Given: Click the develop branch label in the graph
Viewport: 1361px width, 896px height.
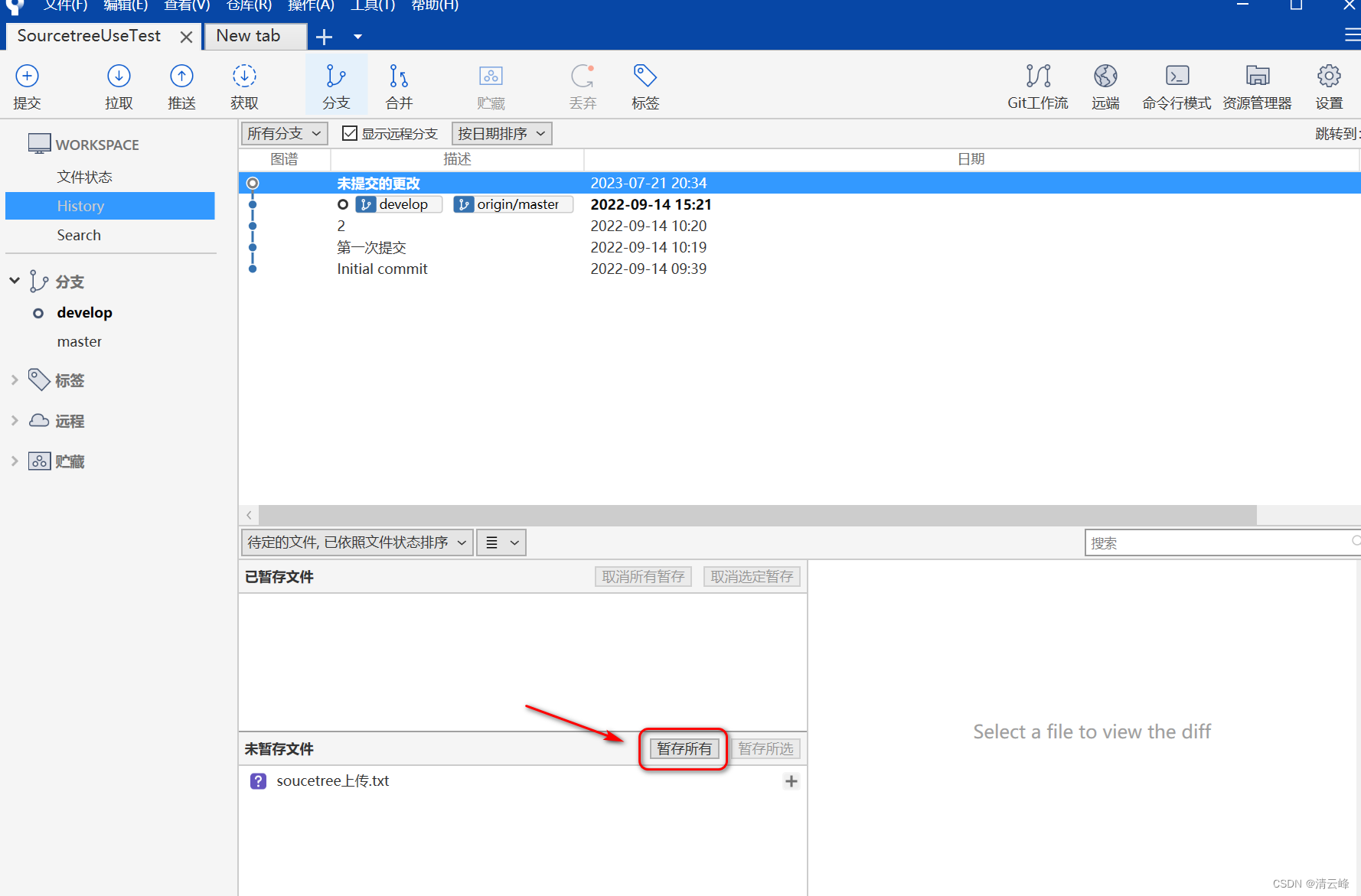Looking at the screenshot, I should point(400,204).
